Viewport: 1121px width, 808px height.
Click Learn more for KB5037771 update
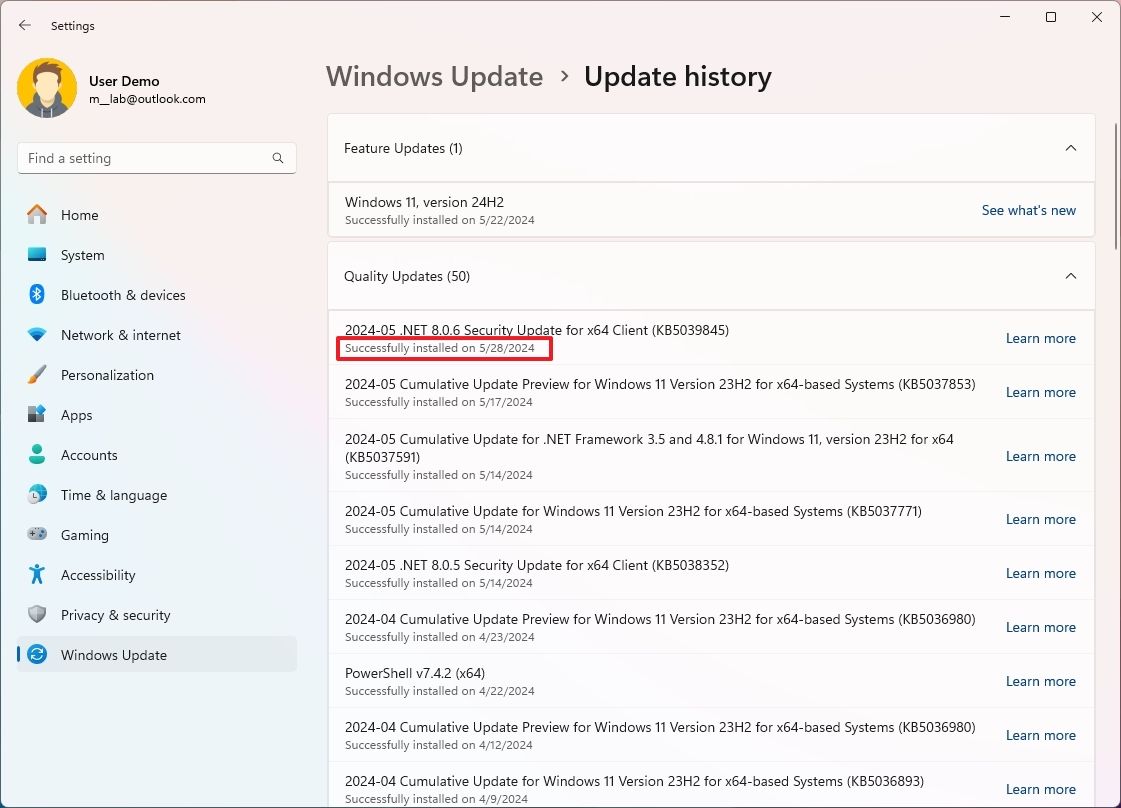(1041, 519)
